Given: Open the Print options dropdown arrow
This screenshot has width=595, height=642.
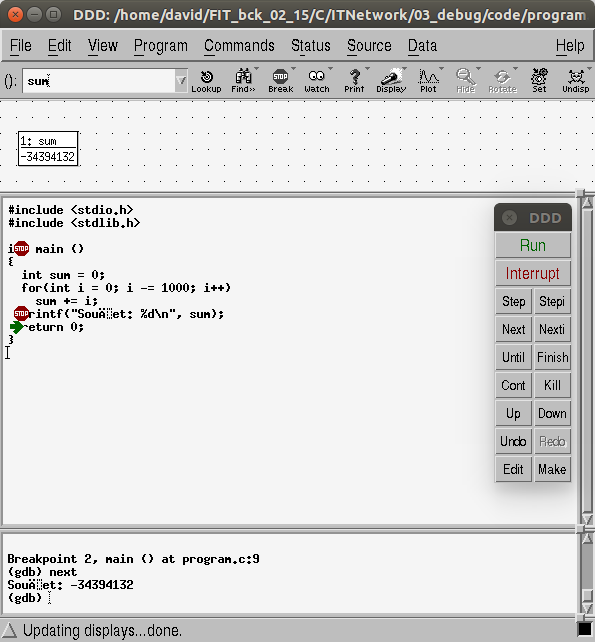Looking at the screenshot, I should coord(367,68).
